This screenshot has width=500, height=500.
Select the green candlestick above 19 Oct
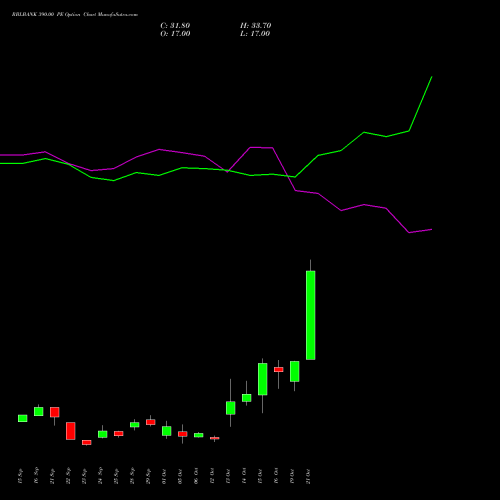295,371
